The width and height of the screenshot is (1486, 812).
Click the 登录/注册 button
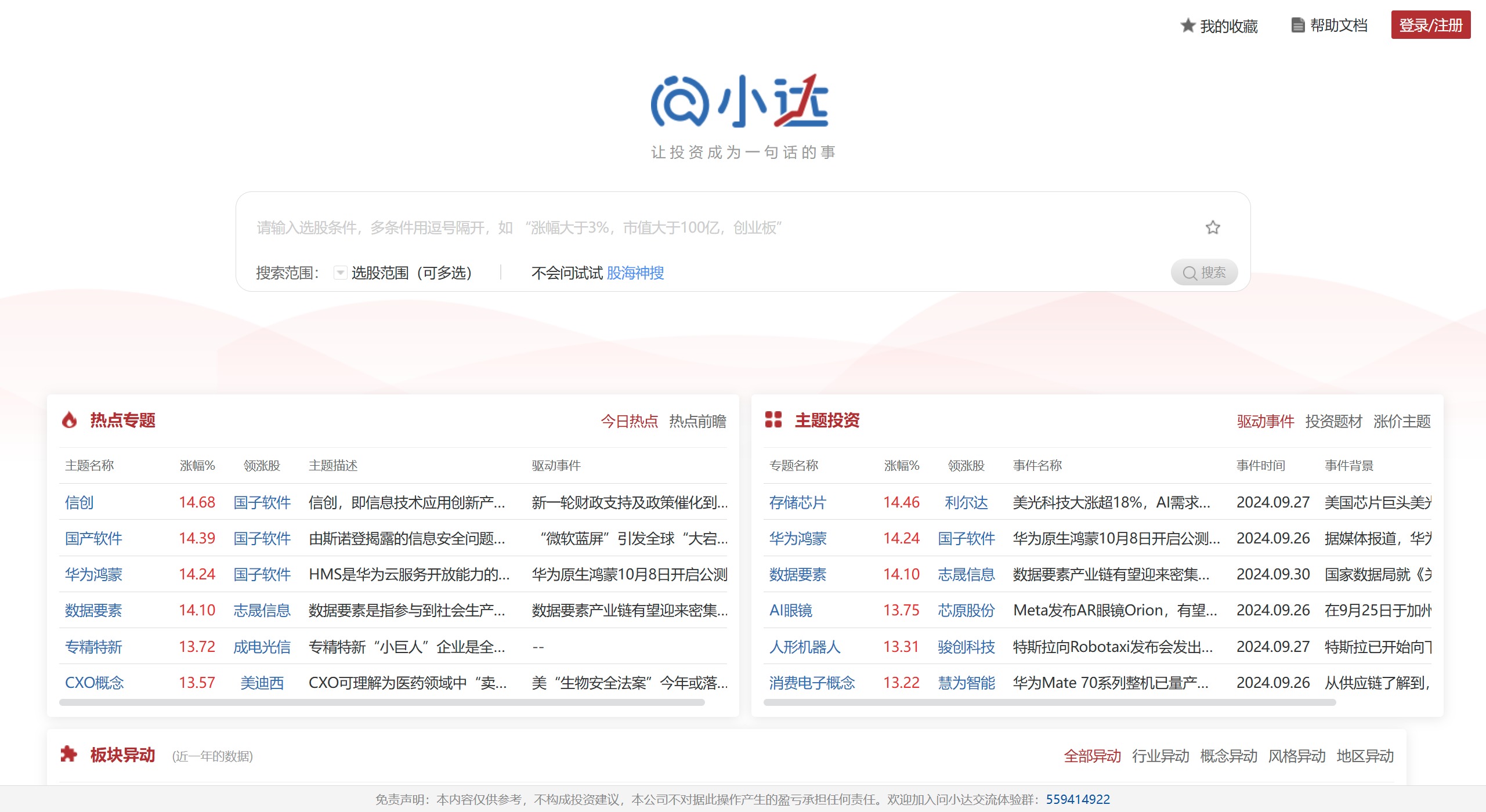pos(1430,25)
